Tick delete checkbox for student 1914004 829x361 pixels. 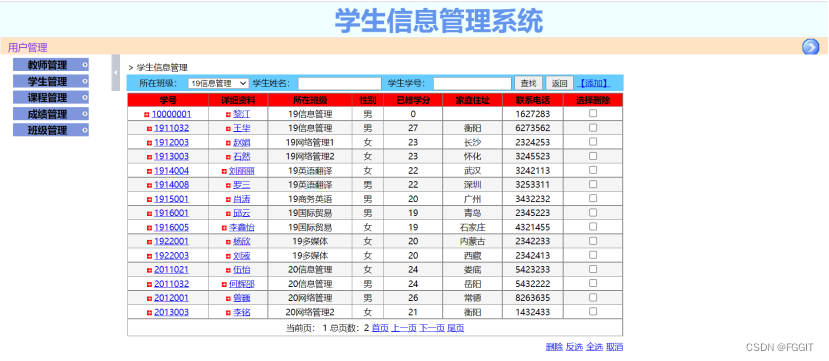pyautogui.click(x=593, y=170)
